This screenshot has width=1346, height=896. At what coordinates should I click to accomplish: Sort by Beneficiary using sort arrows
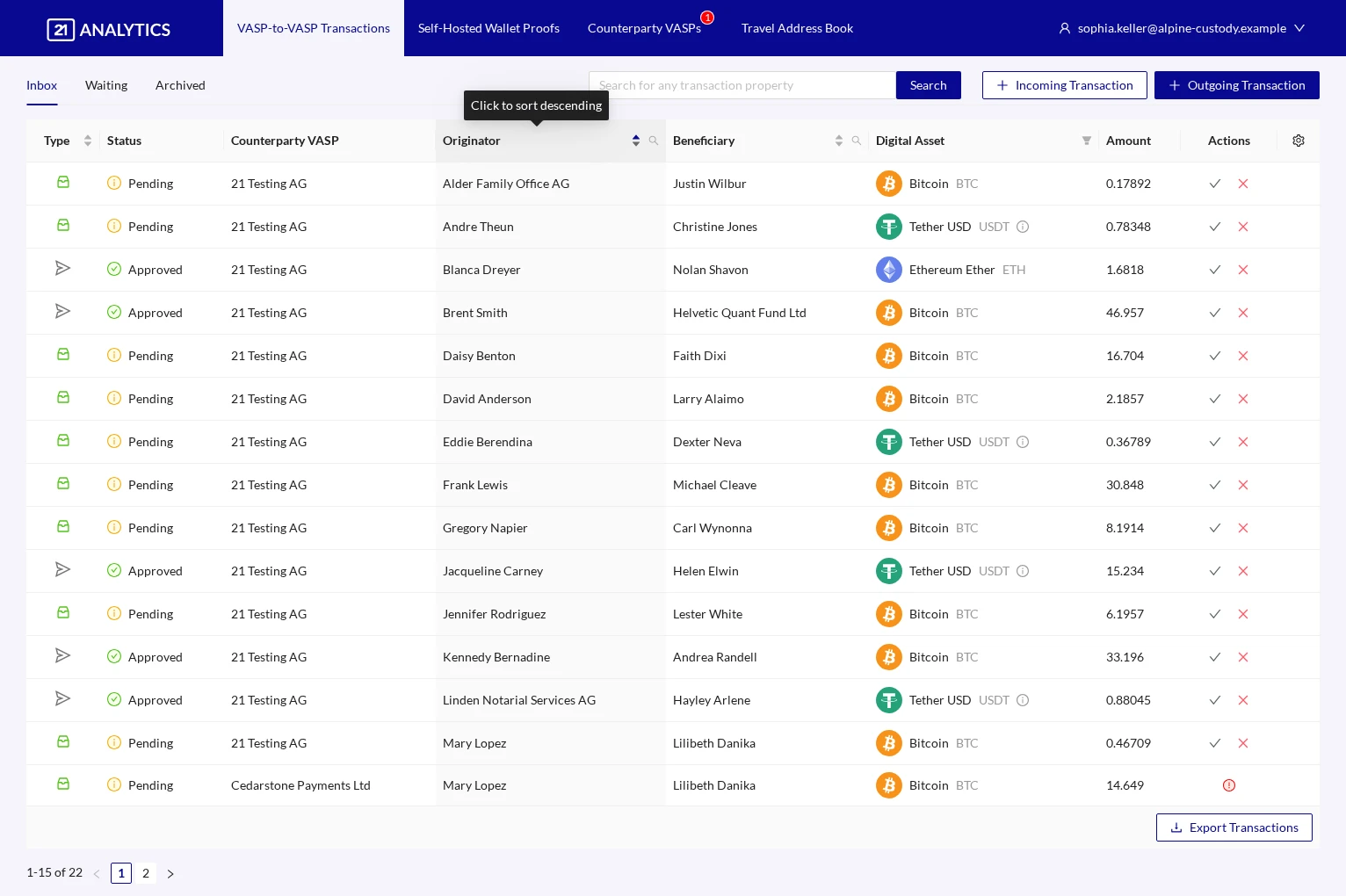coord(839,141)
